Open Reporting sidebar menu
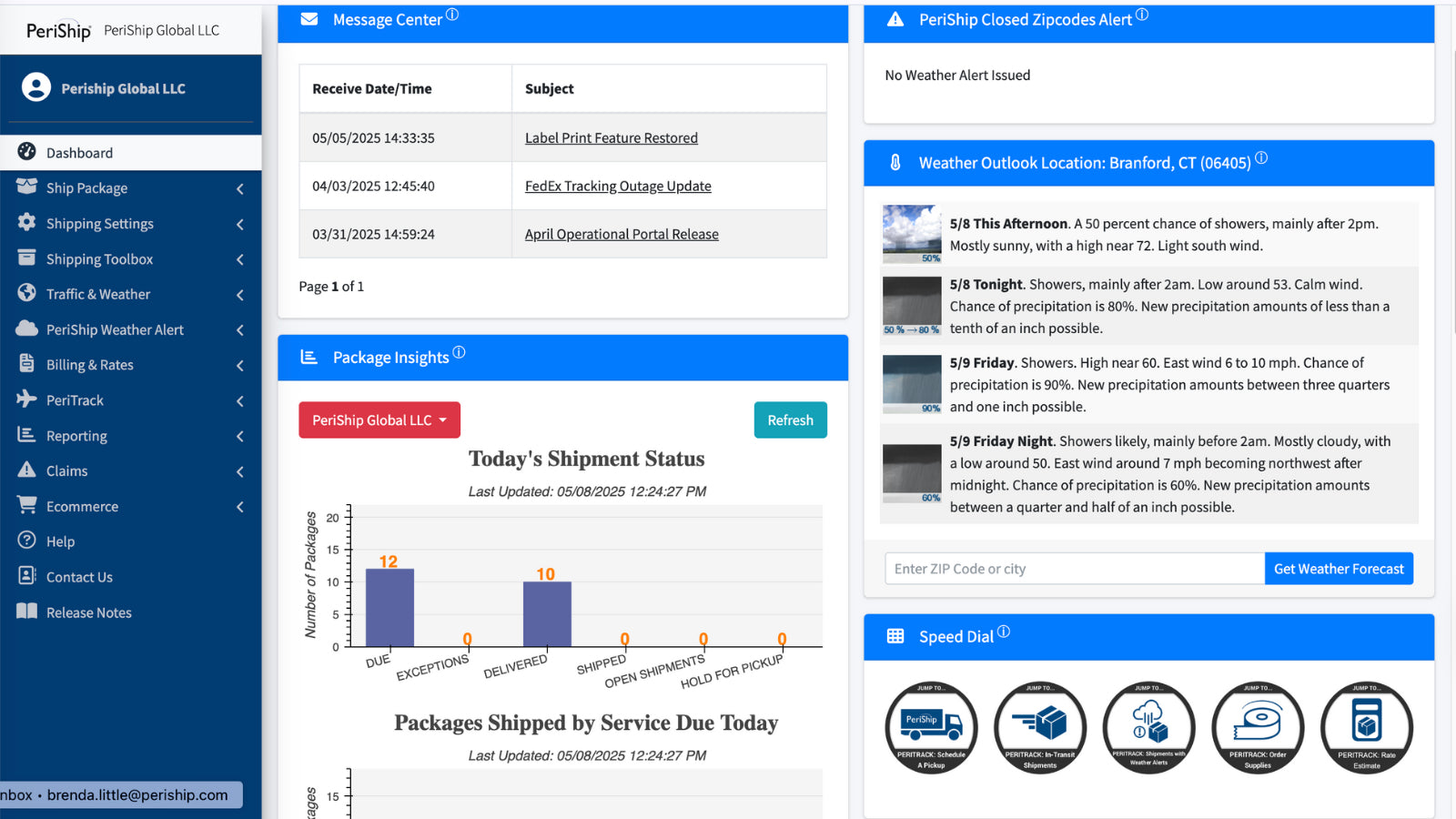The width and height of the screenshot is (1456, 819). pyautogui.click(x=131, y=436)
